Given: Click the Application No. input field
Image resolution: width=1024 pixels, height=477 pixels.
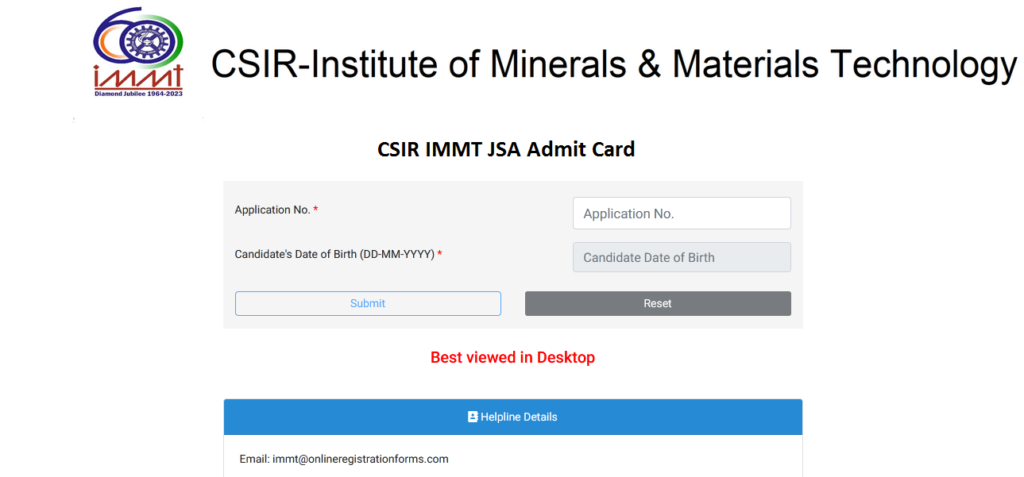Looking at the screenshot, I should (682, 214).
